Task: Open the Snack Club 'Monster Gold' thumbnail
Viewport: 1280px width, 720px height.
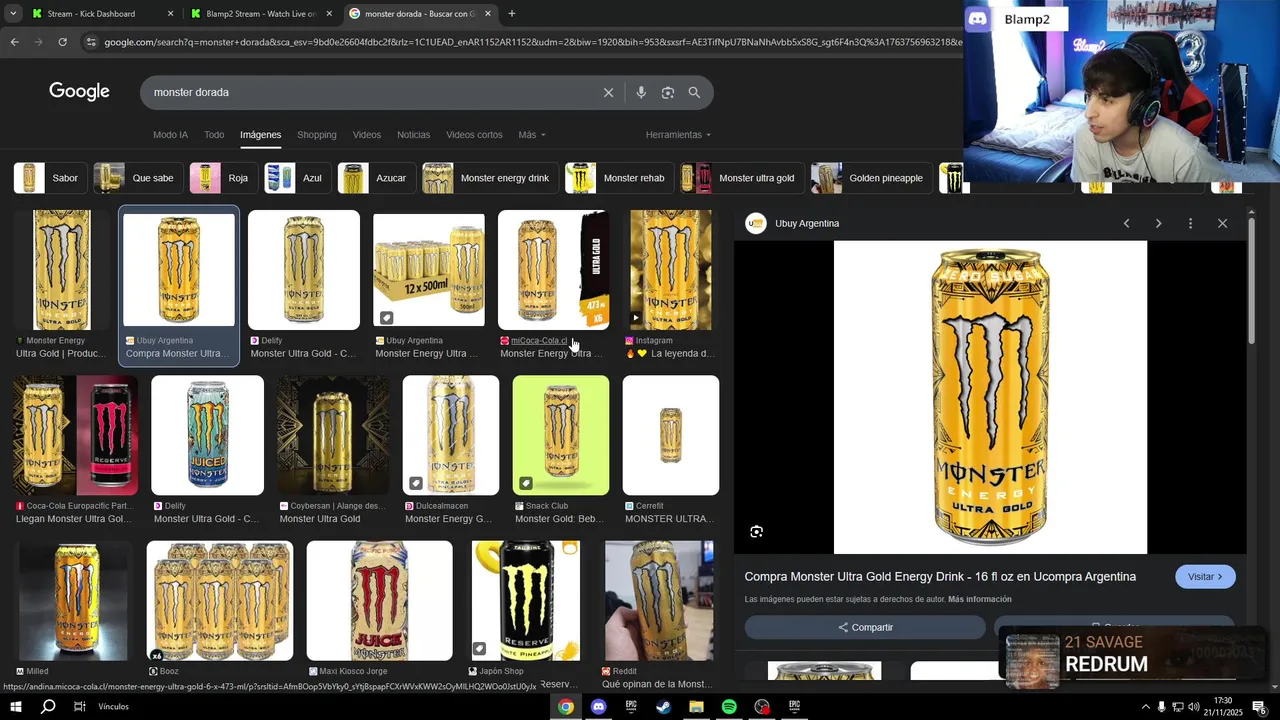Action: coord(560,435)
